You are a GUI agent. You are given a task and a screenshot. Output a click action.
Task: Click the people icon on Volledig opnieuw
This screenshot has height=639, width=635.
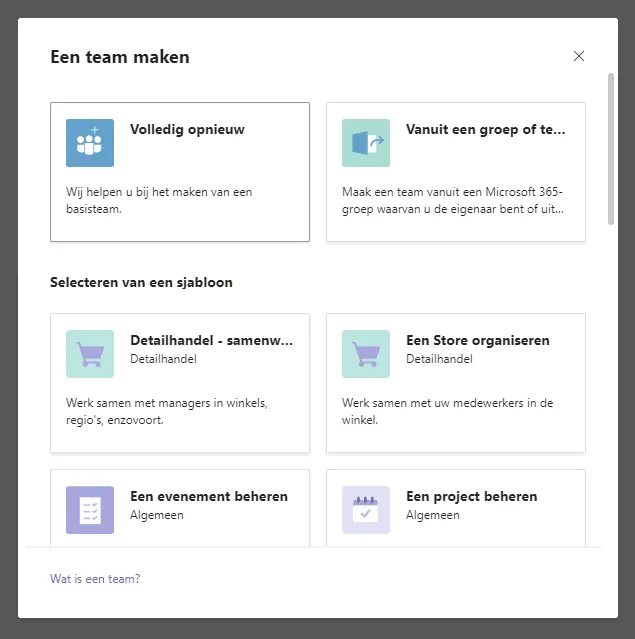click(x=90, y=143)
